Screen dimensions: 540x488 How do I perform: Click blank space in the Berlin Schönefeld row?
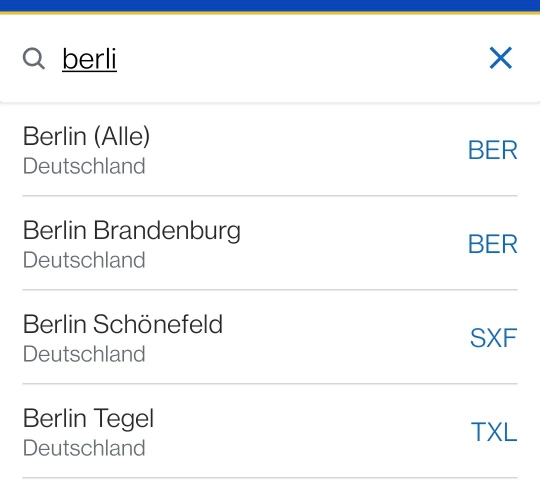(x=344, y=337)
